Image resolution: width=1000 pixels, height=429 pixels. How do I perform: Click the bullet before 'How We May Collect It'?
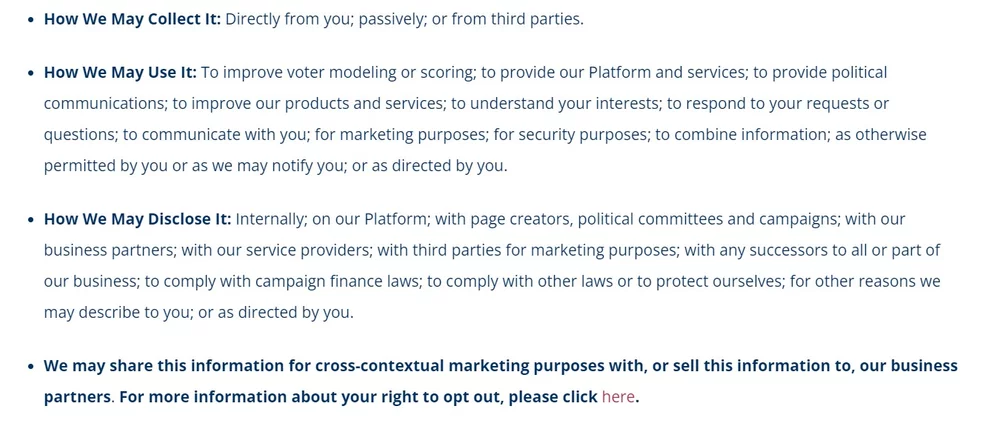click(30, 20)
